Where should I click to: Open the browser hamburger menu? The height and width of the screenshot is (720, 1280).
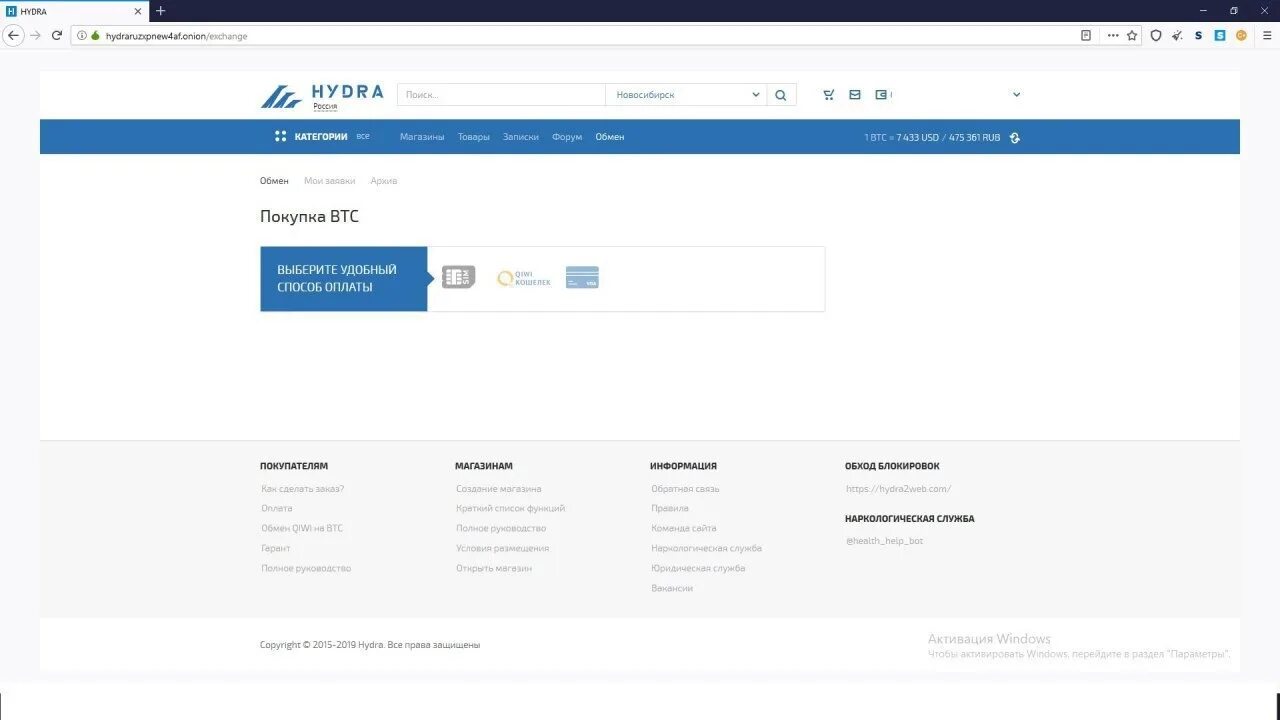[1267, 35]
